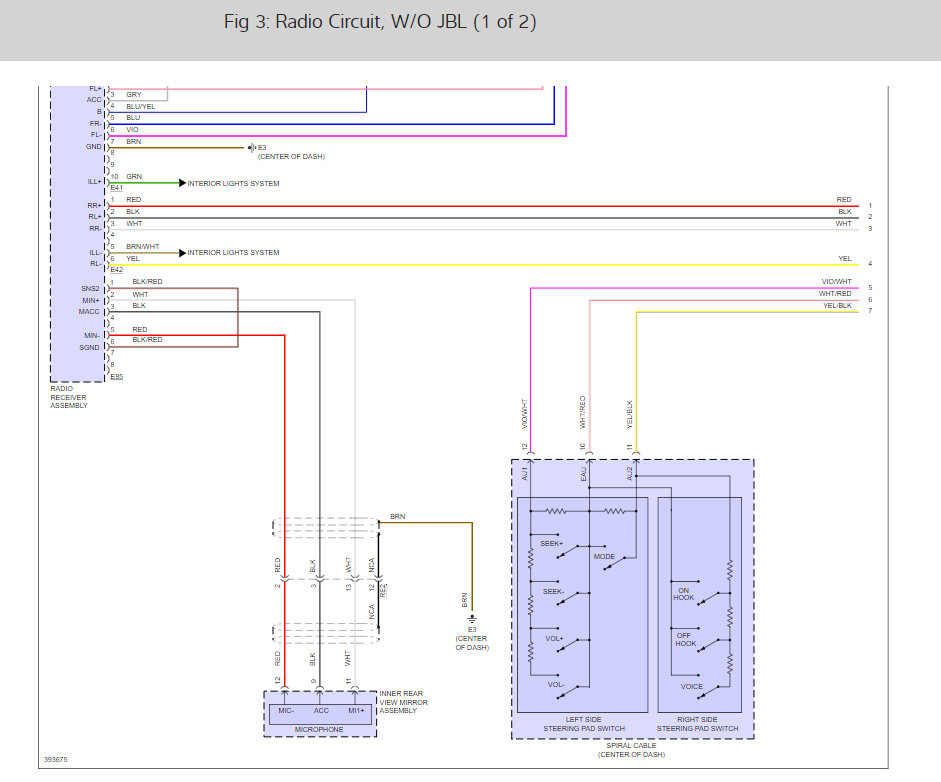
Task: Click 'RIGHT SIDE STEERING PAD SWITCH' caption
Action: pos(697,724)
